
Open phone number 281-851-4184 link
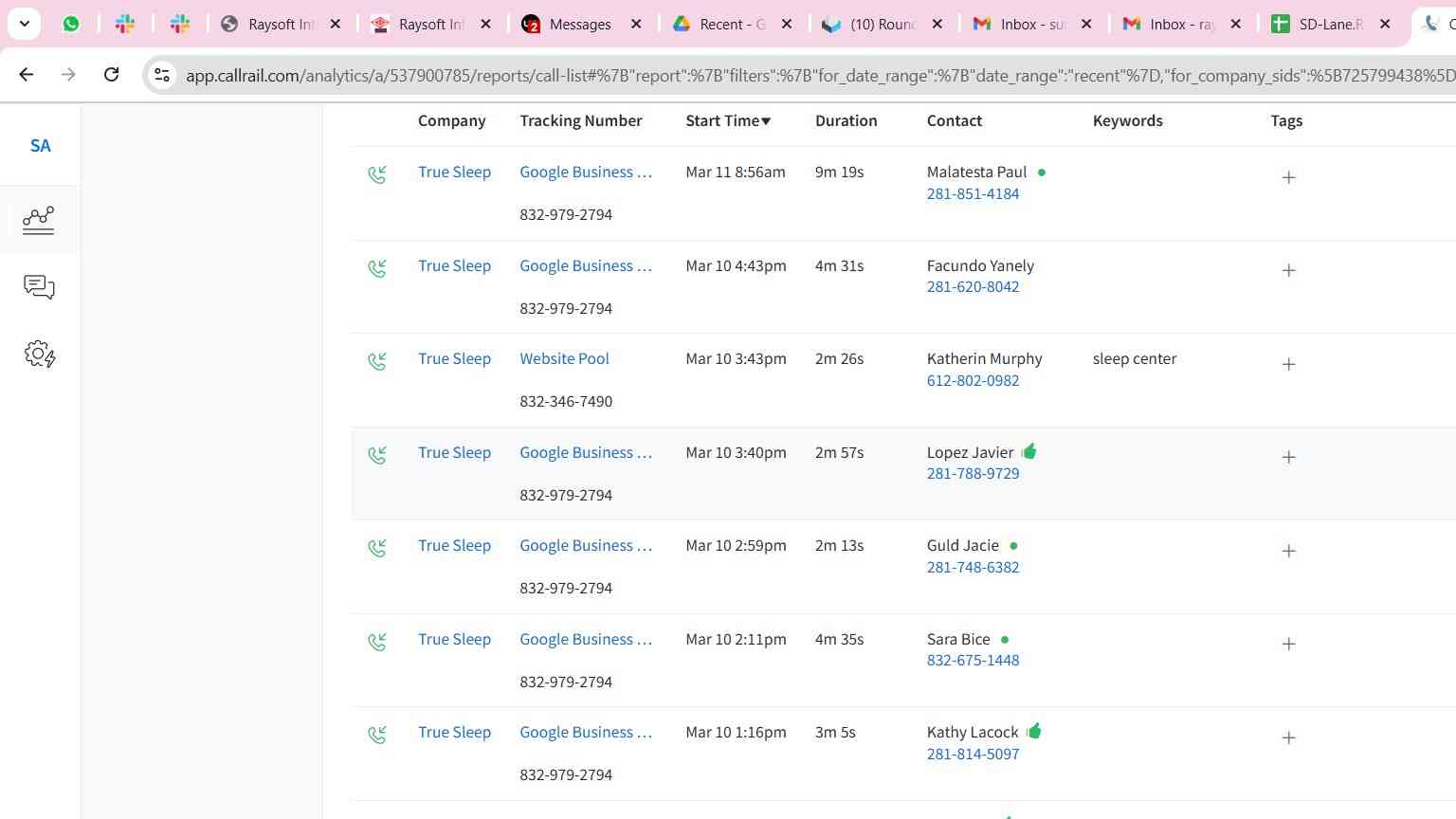tap(973, 193)
